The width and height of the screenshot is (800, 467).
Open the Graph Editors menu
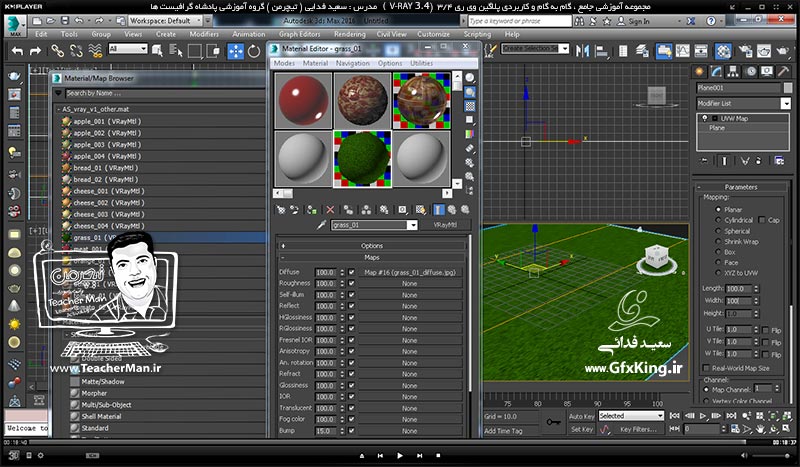299,34
